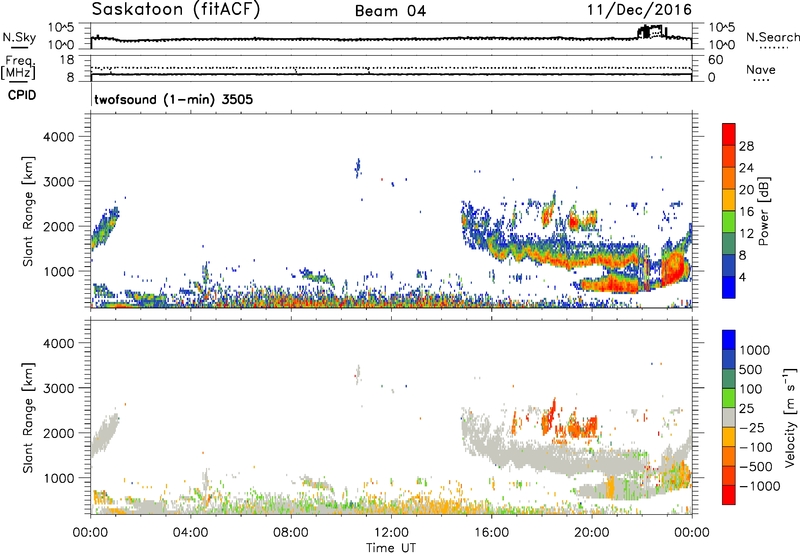Click the 08:00 time axis label
This screenshot has width=800, height=554.
coord(291,532)
